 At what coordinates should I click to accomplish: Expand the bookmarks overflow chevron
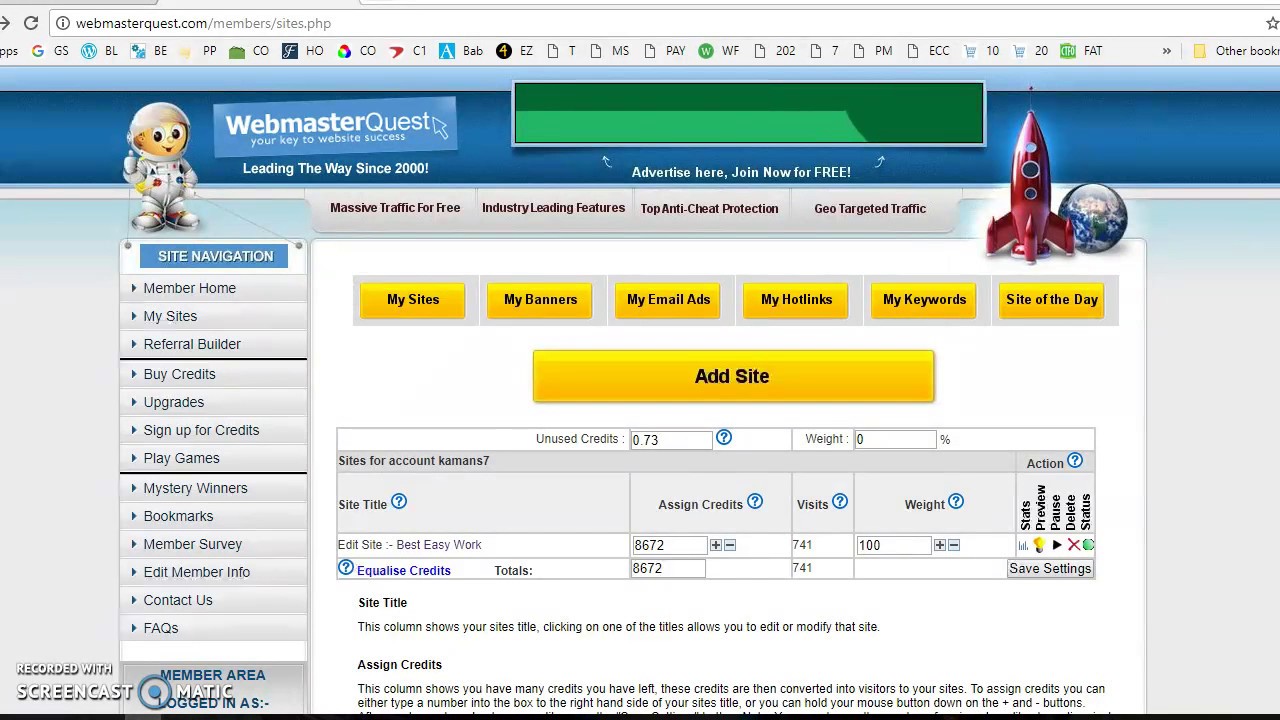(x=1166, y=51)
